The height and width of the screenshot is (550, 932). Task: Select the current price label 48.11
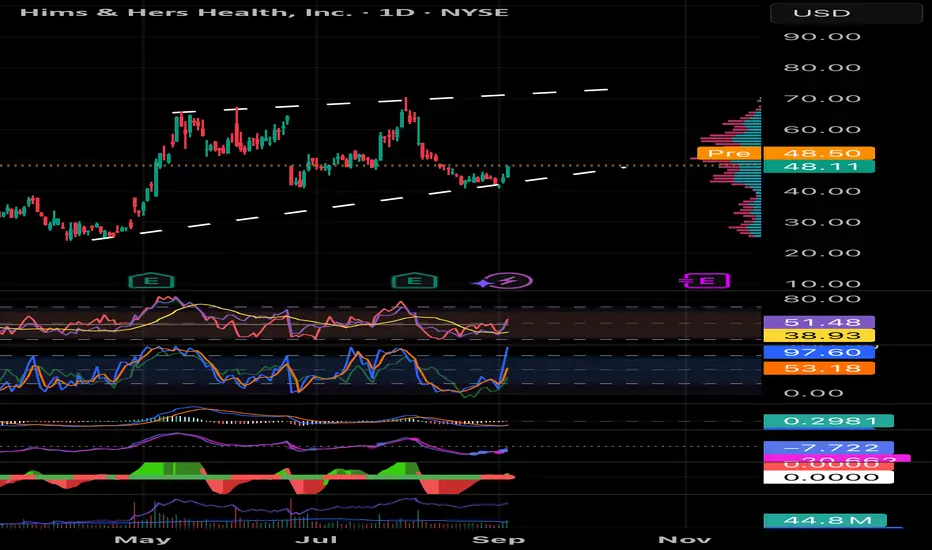[819, 166]
